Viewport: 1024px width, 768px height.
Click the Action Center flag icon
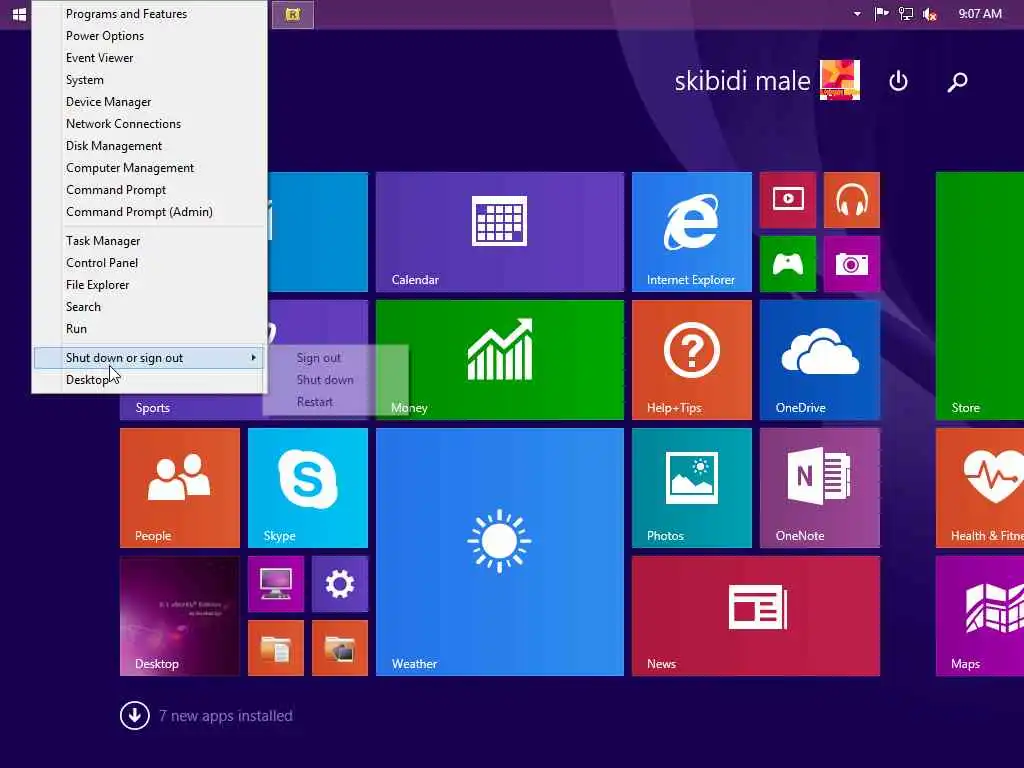click(x=881, y=14)
